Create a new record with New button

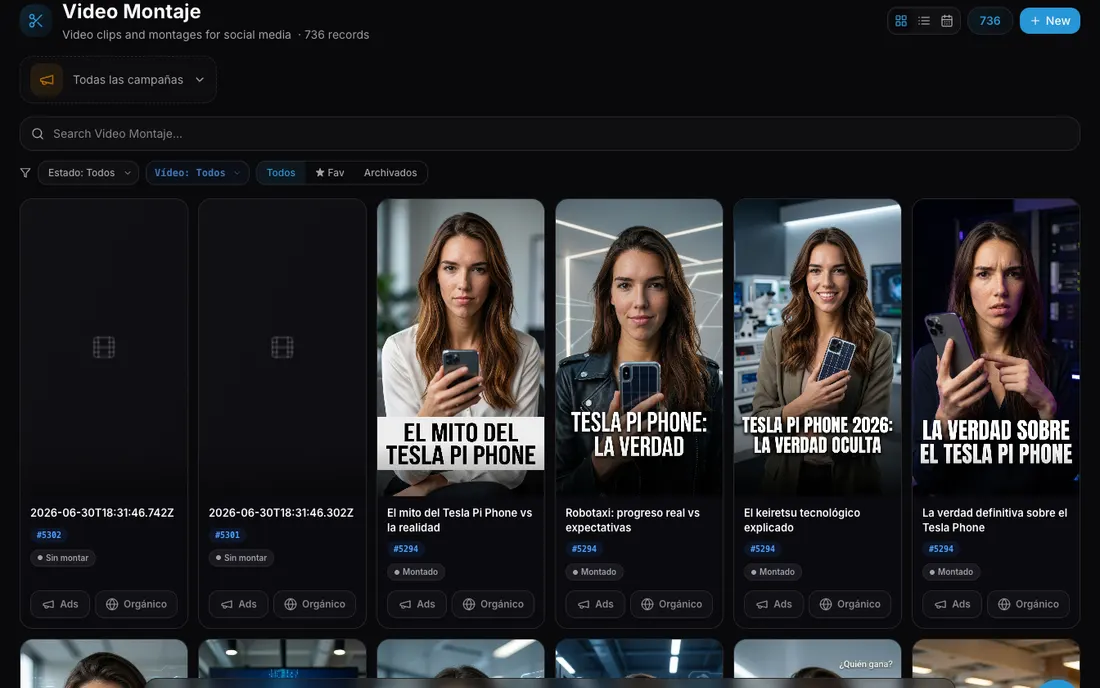pyautogui.click(x=1049, y=21)
